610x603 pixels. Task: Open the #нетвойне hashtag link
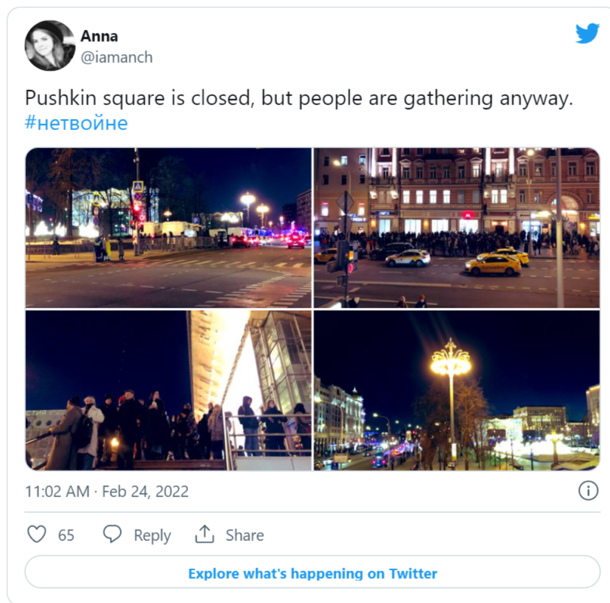[x=76, y=123]
